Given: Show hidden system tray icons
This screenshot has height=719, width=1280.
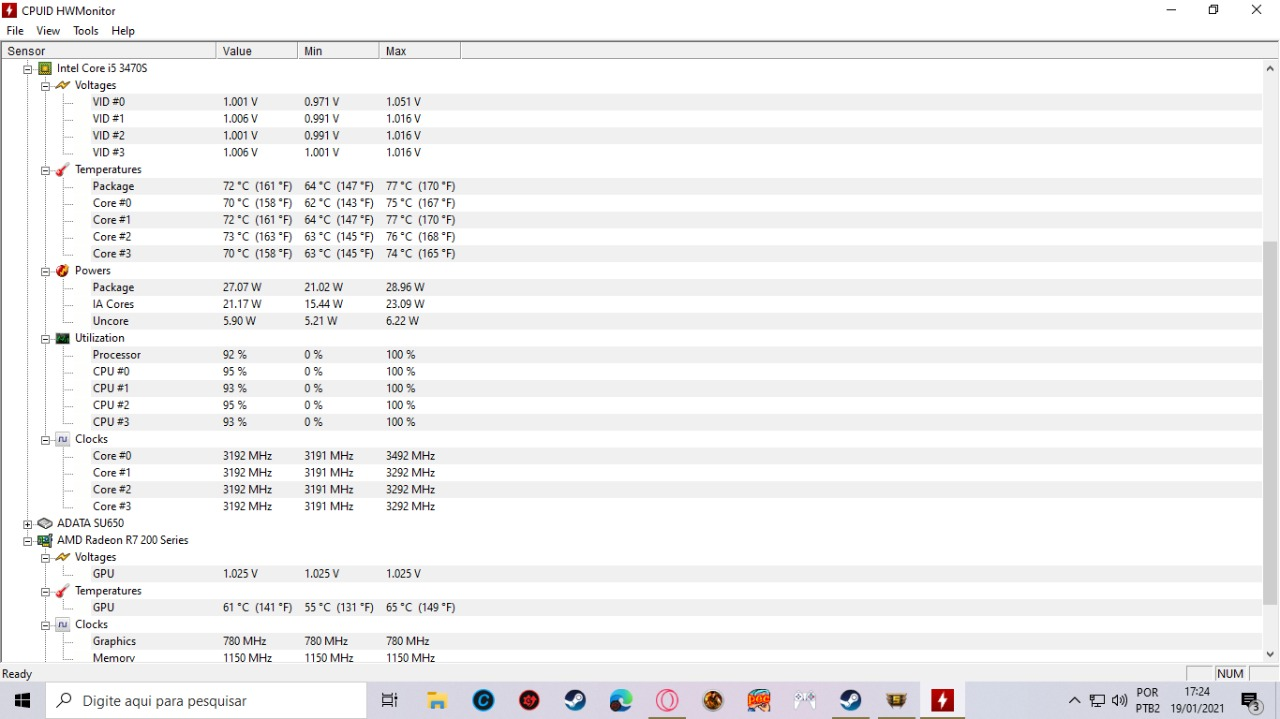Looking at the screenshot, I should pos(1074,701).
